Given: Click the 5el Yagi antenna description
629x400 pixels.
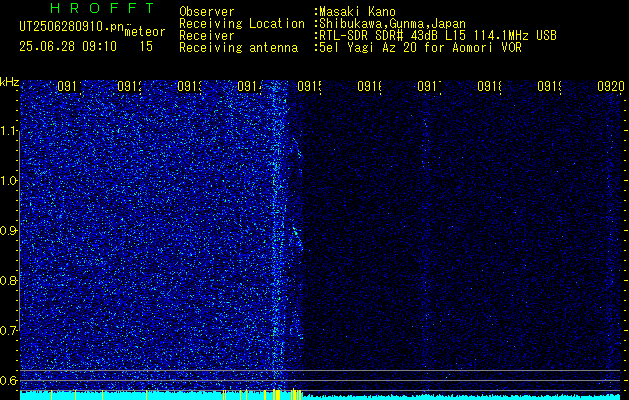Looking at the screenshot, I should (420, 48).
